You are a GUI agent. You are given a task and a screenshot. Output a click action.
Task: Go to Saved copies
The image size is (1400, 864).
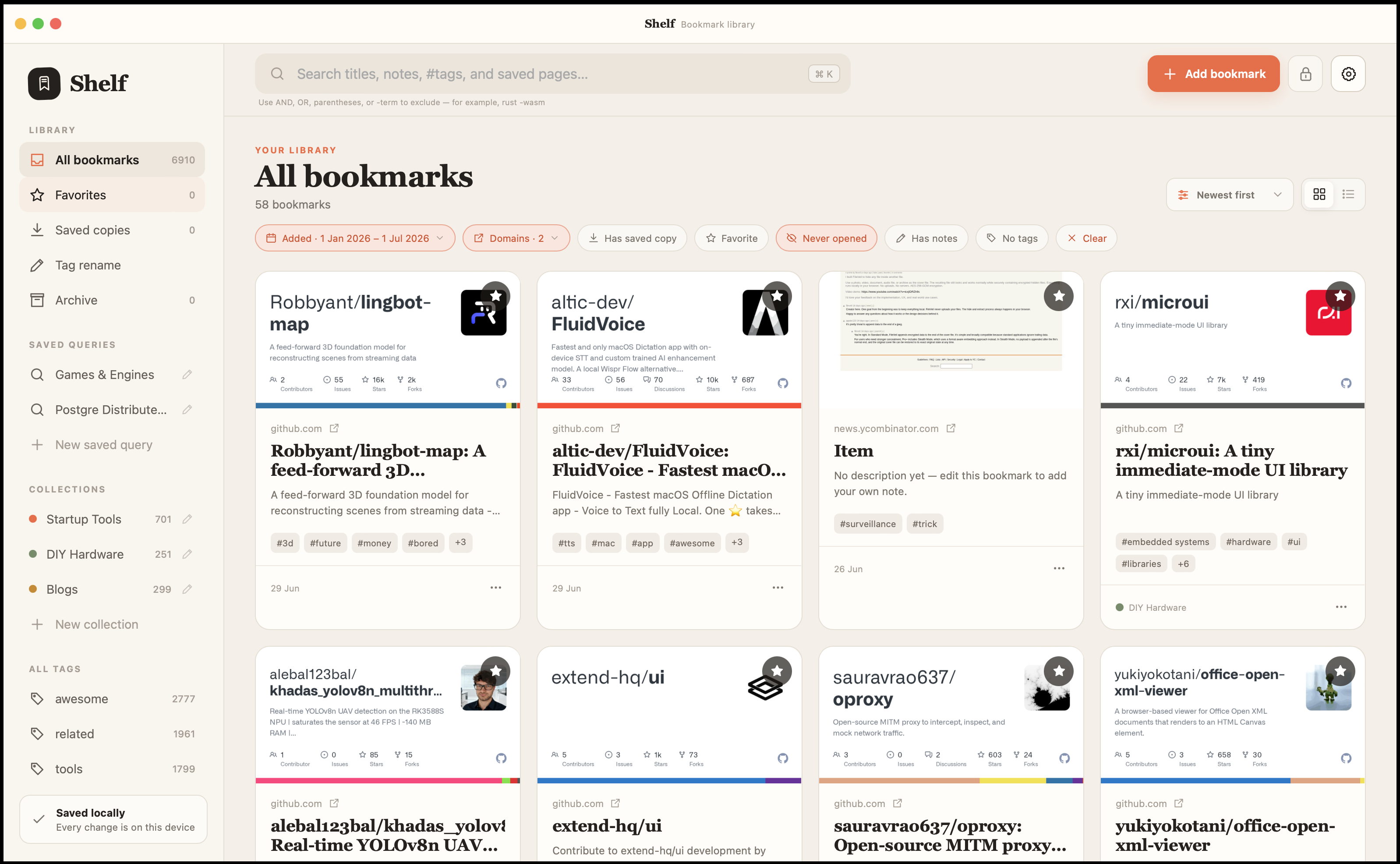click(x=112, y=230)
